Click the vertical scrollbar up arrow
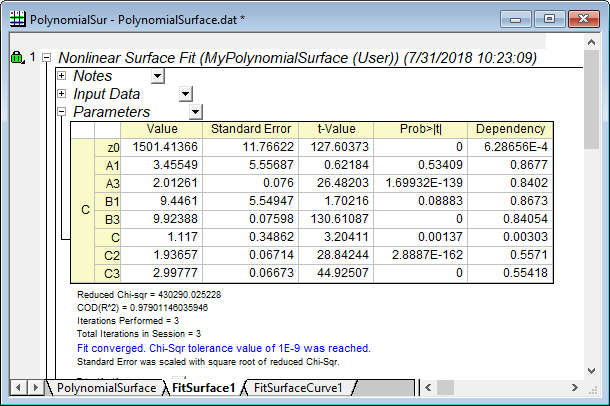The height and width of the screenshot is (406, 610). [591, 42]
